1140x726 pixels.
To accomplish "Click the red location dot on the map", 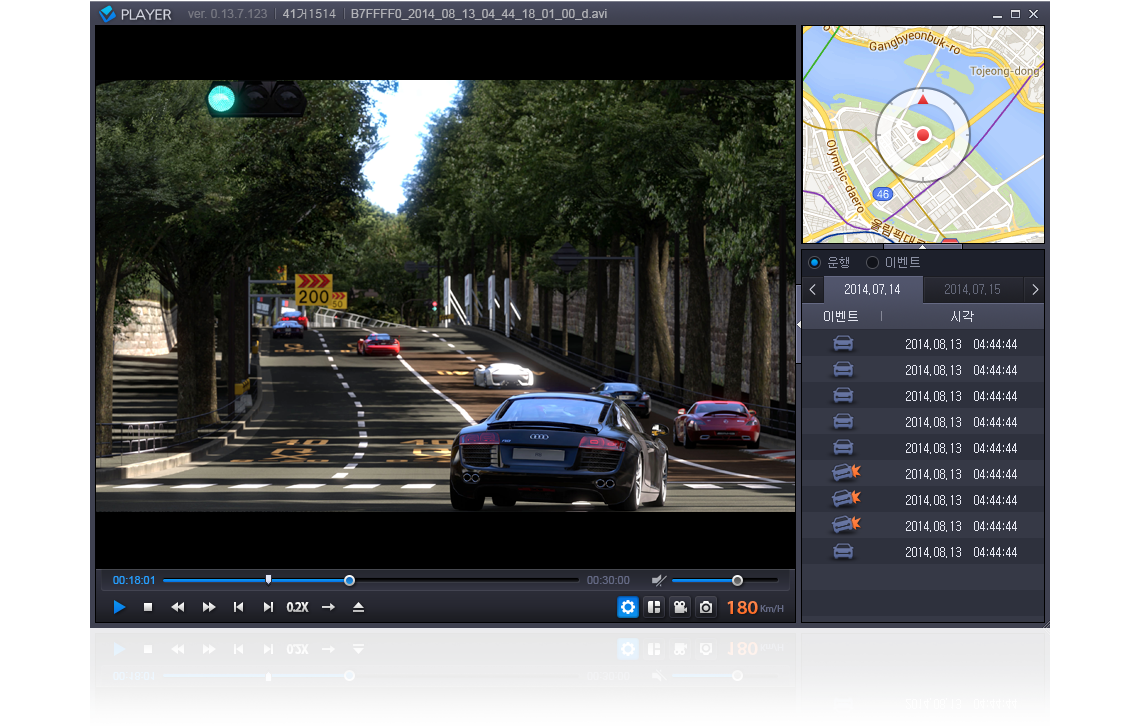I will (x=923, y=134).
